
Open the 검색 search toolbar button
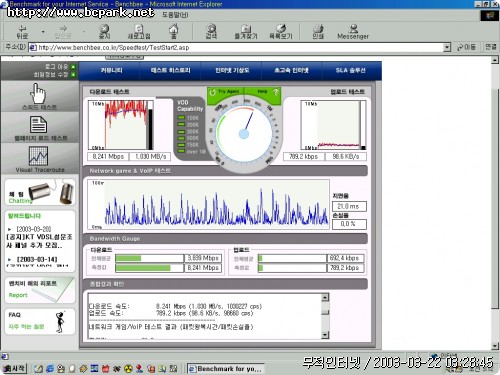point(211,32)
